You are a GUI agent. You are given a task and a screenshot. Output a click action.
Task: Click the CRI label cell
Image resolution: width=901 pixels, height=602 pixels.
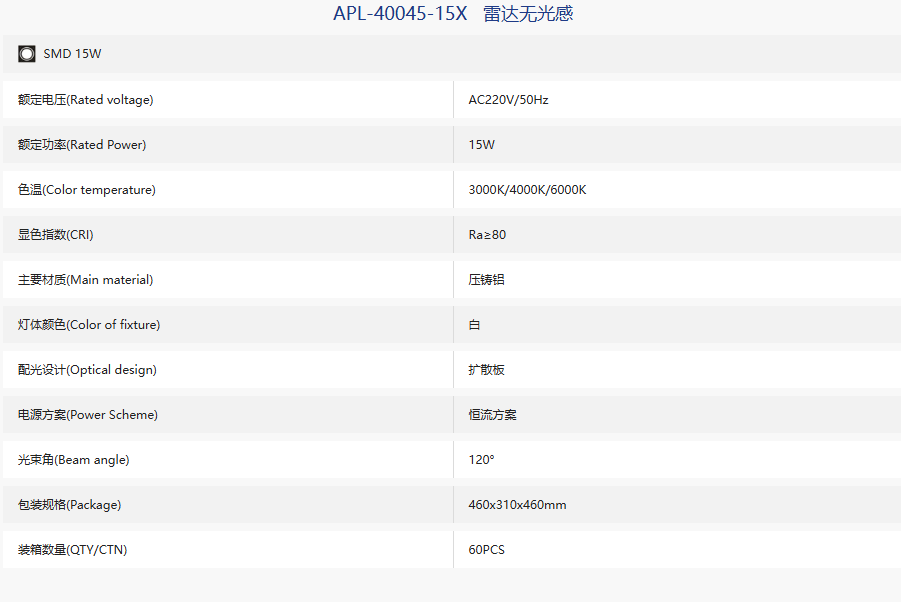coord(228,235)
